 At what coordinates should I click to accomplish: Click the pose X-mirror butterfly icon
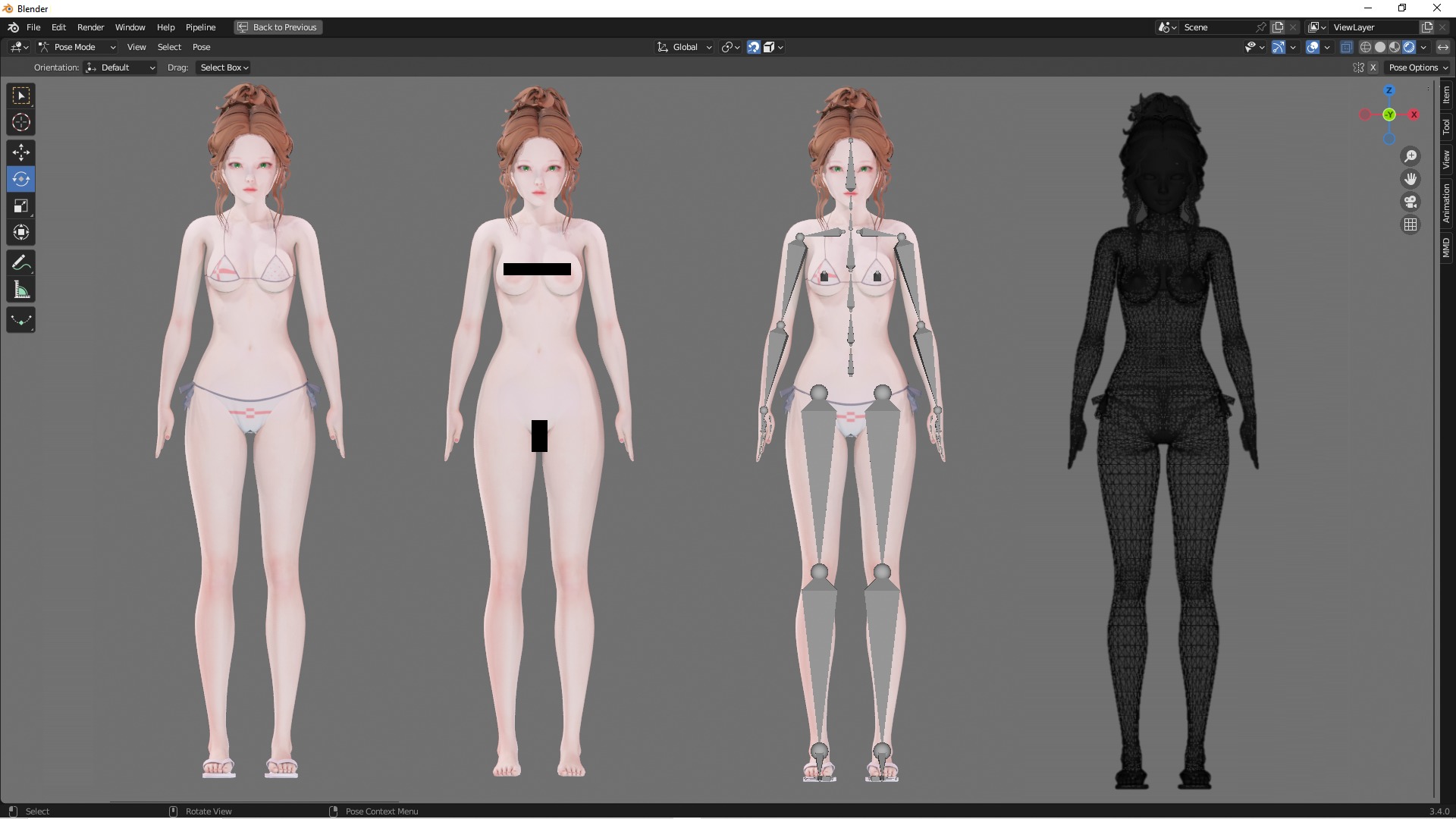click(1358, 67)
